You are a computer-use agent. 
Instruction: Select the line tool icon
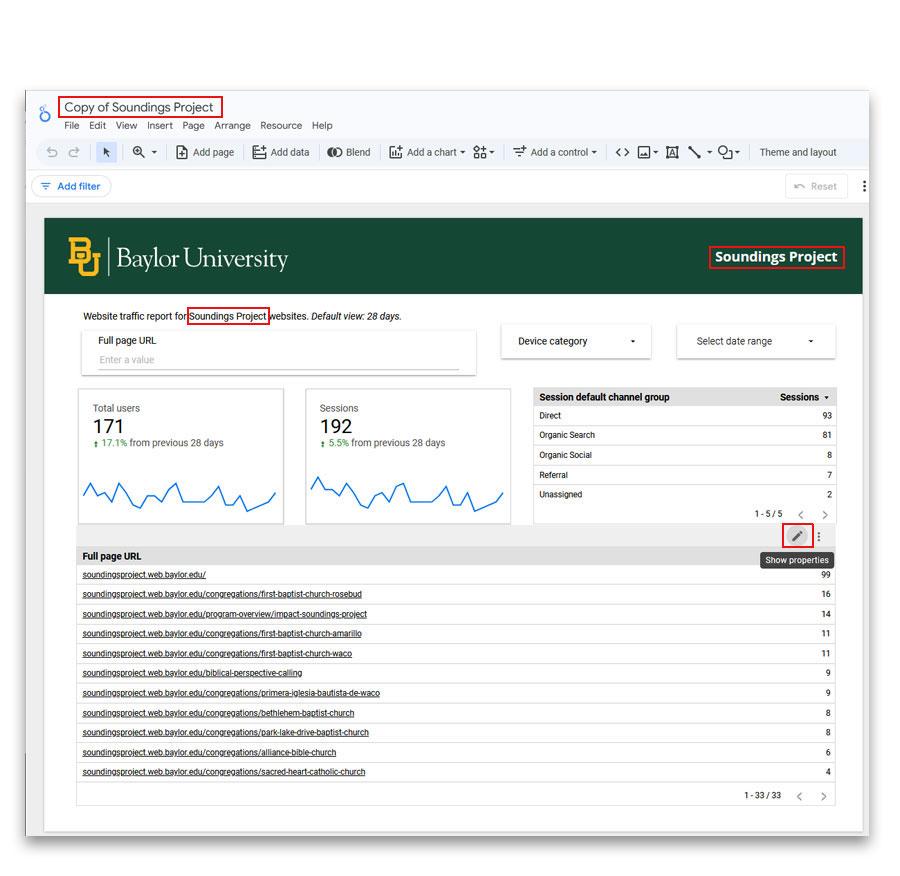coord(695,152)
